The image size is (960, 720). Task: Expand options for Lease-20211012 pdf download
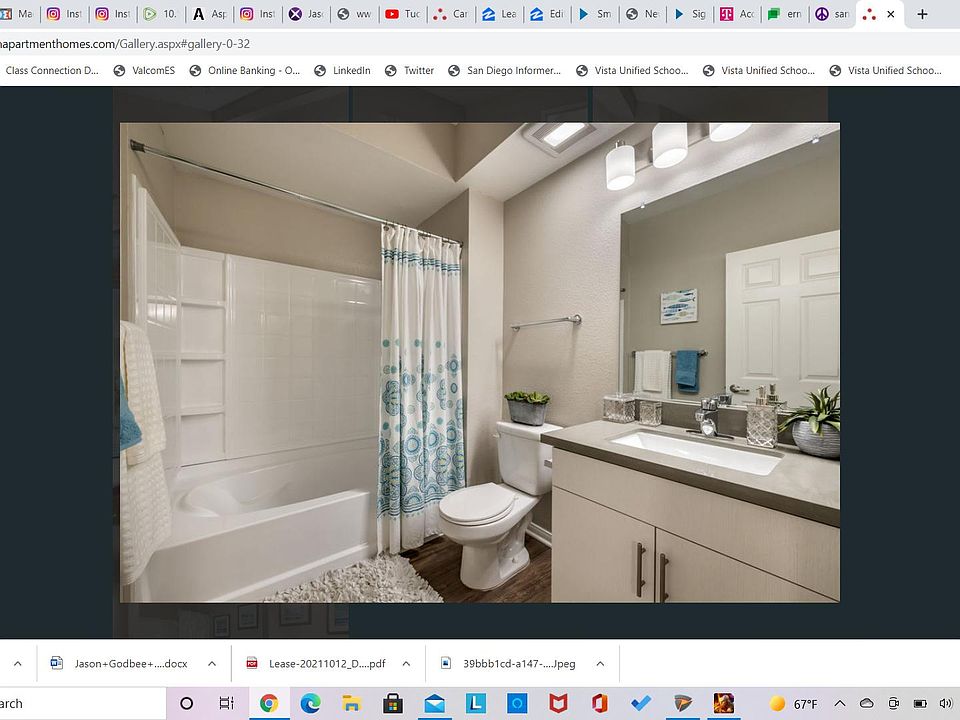[x=406, y=663]
